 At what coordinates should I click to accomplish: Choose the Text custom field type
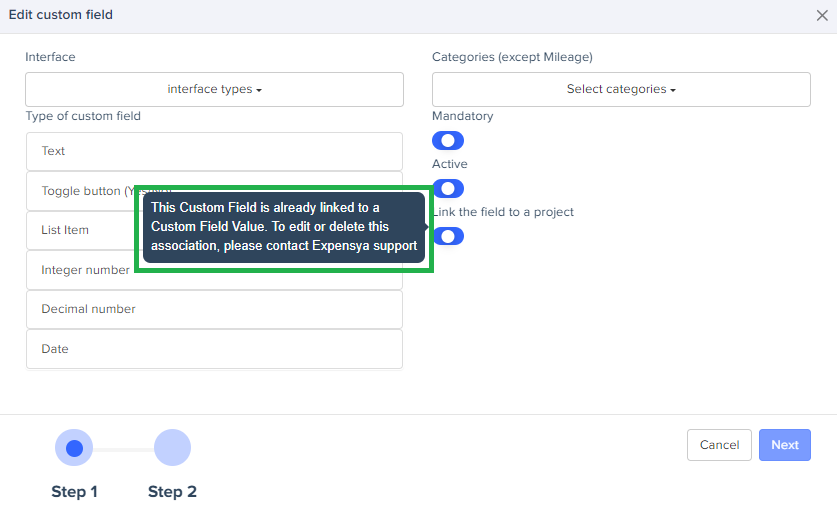point(214,151)
